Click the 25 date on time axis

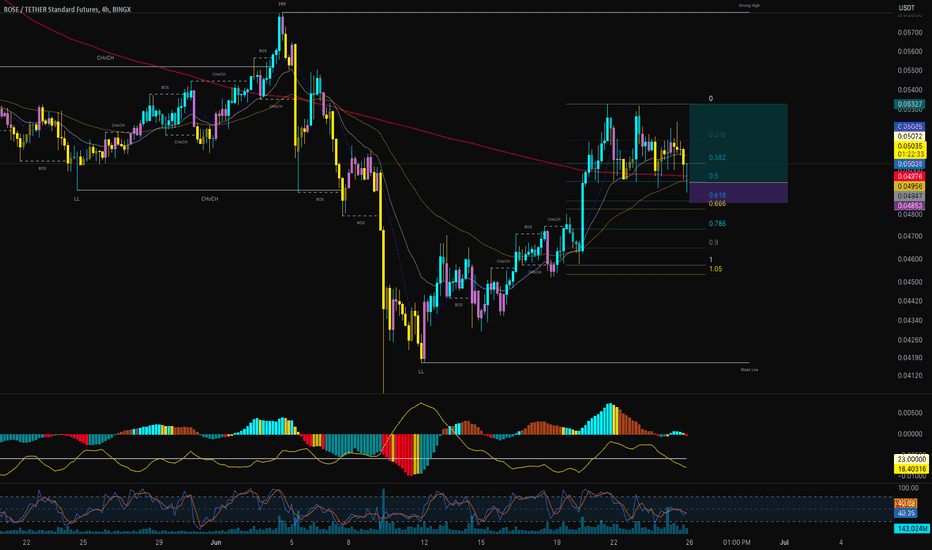coord(83,542)
